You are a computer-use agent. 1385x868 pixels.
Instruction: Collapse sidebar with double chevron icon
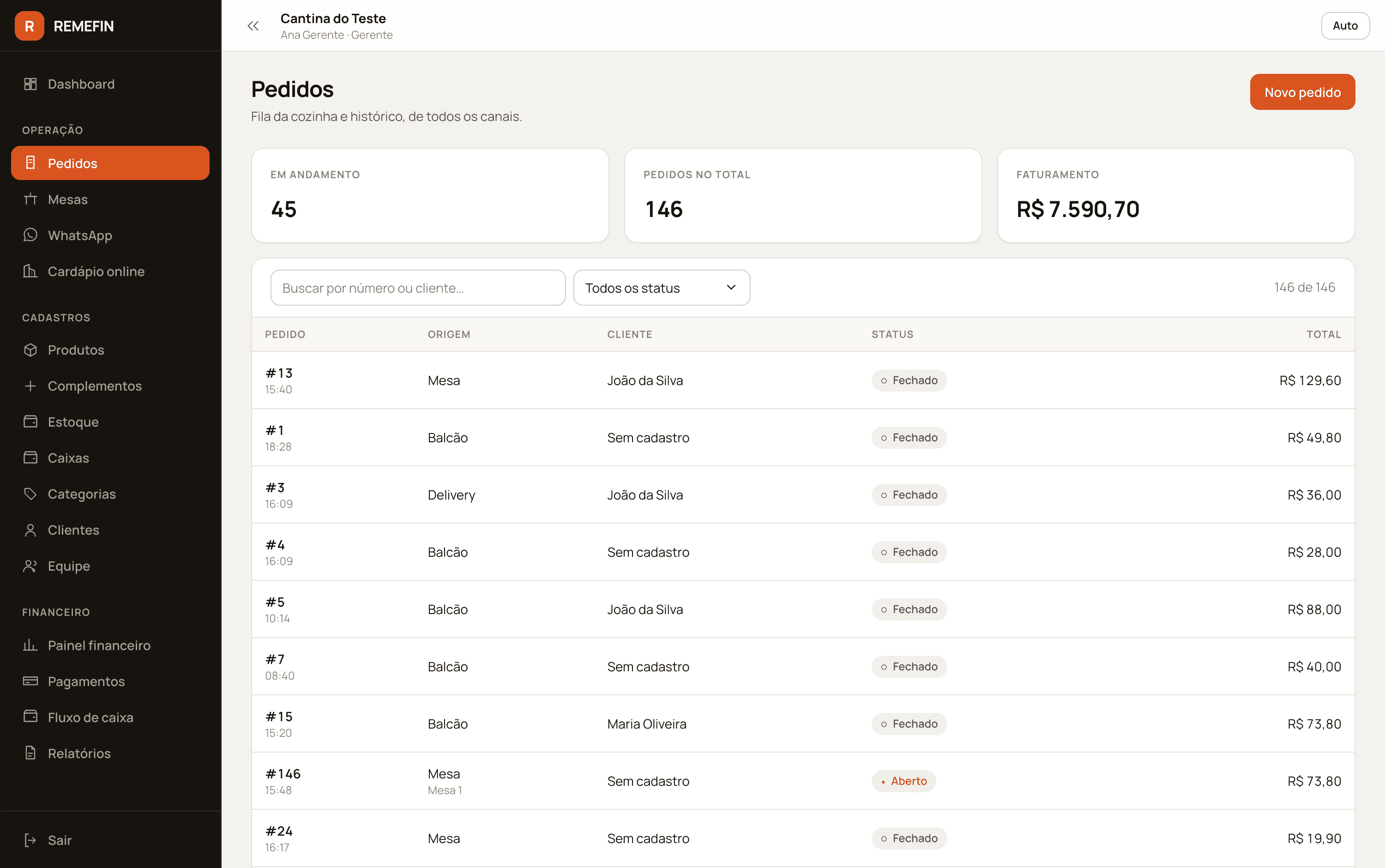coord(253,26)
